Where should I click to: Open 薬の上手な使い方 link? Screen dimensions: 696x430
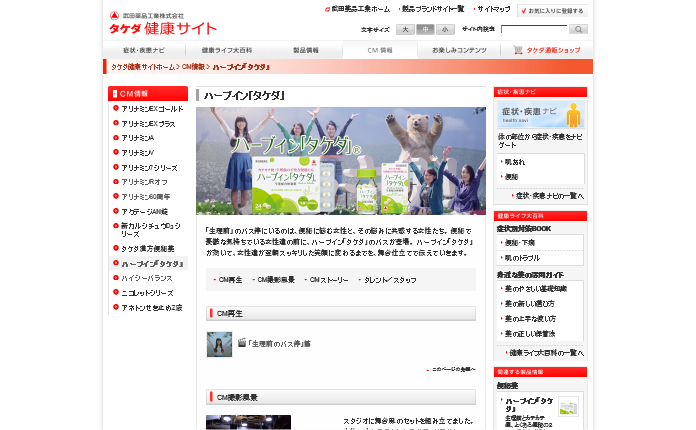pyautogui.click(x=530, y=319)
